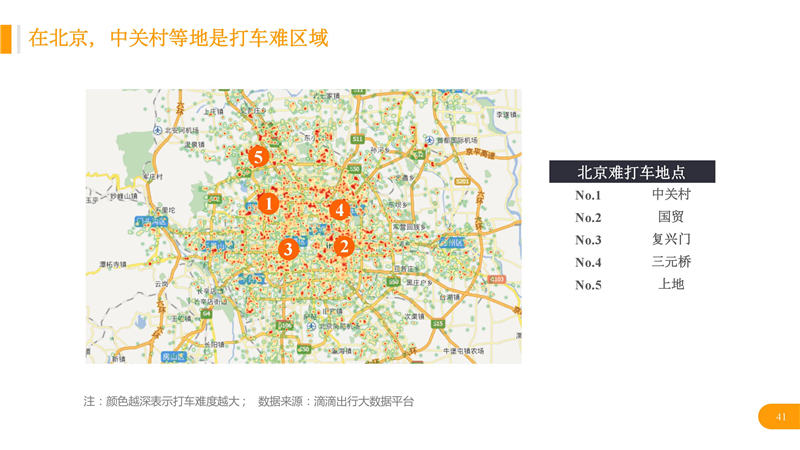Click the No.5 rank label
The width and height of the screenshot is (800, 450).
click(x=588, y=285)
